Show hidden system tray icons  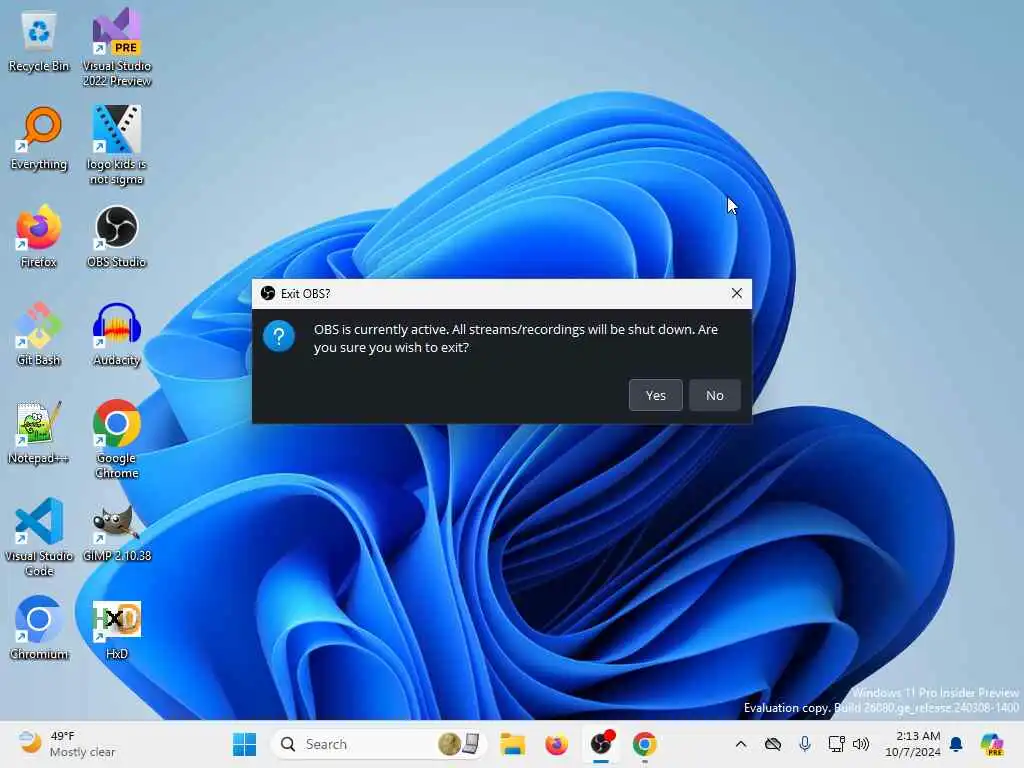741,744
